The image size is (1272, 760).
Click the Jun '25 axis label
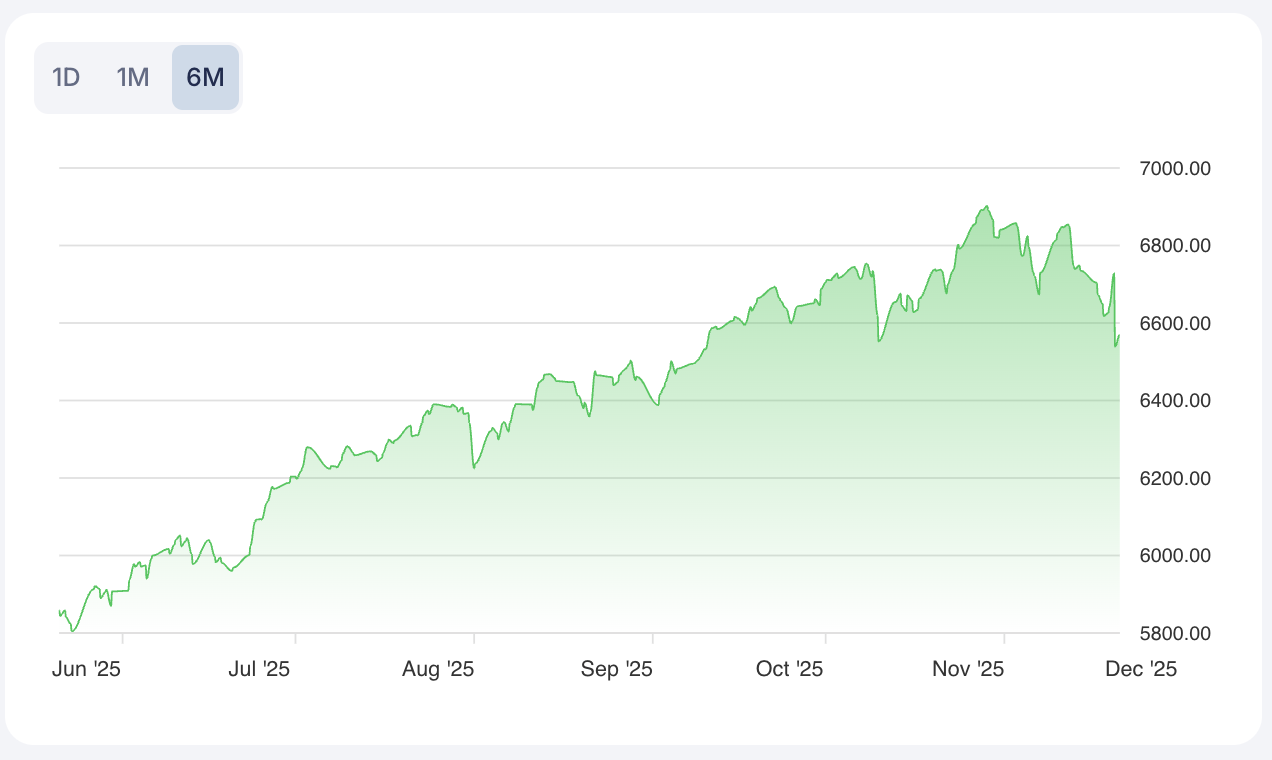tap(86, 670)
